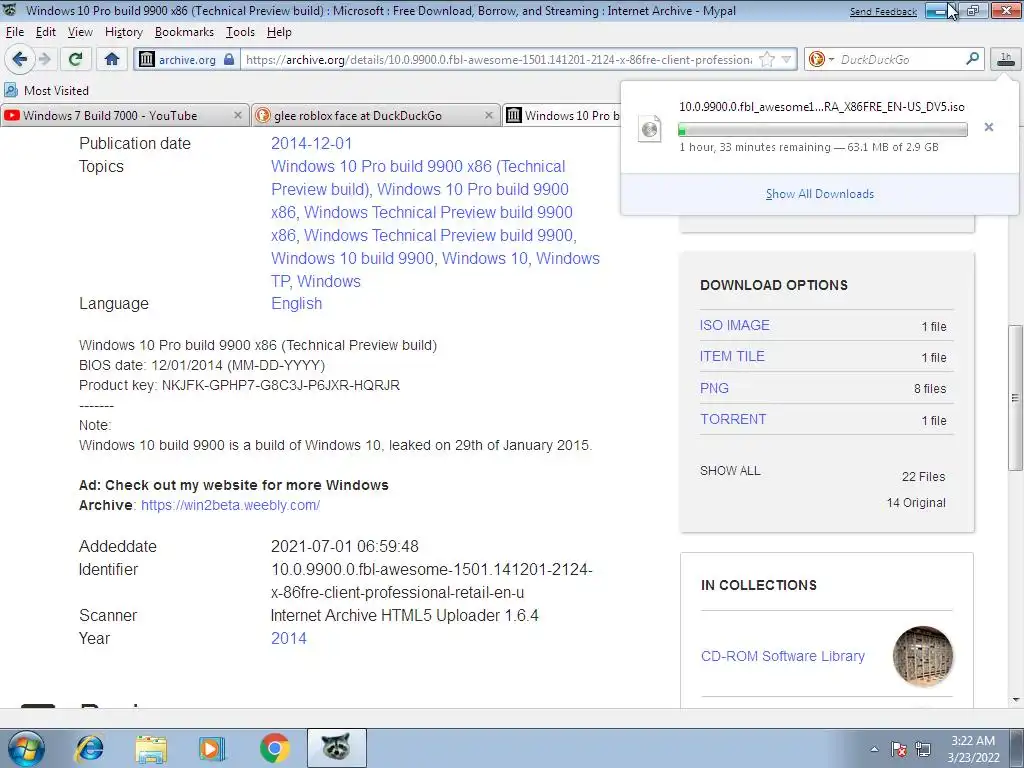
Task: Toggle the downloads toolbar button
Action: (x=1006, y=59)
